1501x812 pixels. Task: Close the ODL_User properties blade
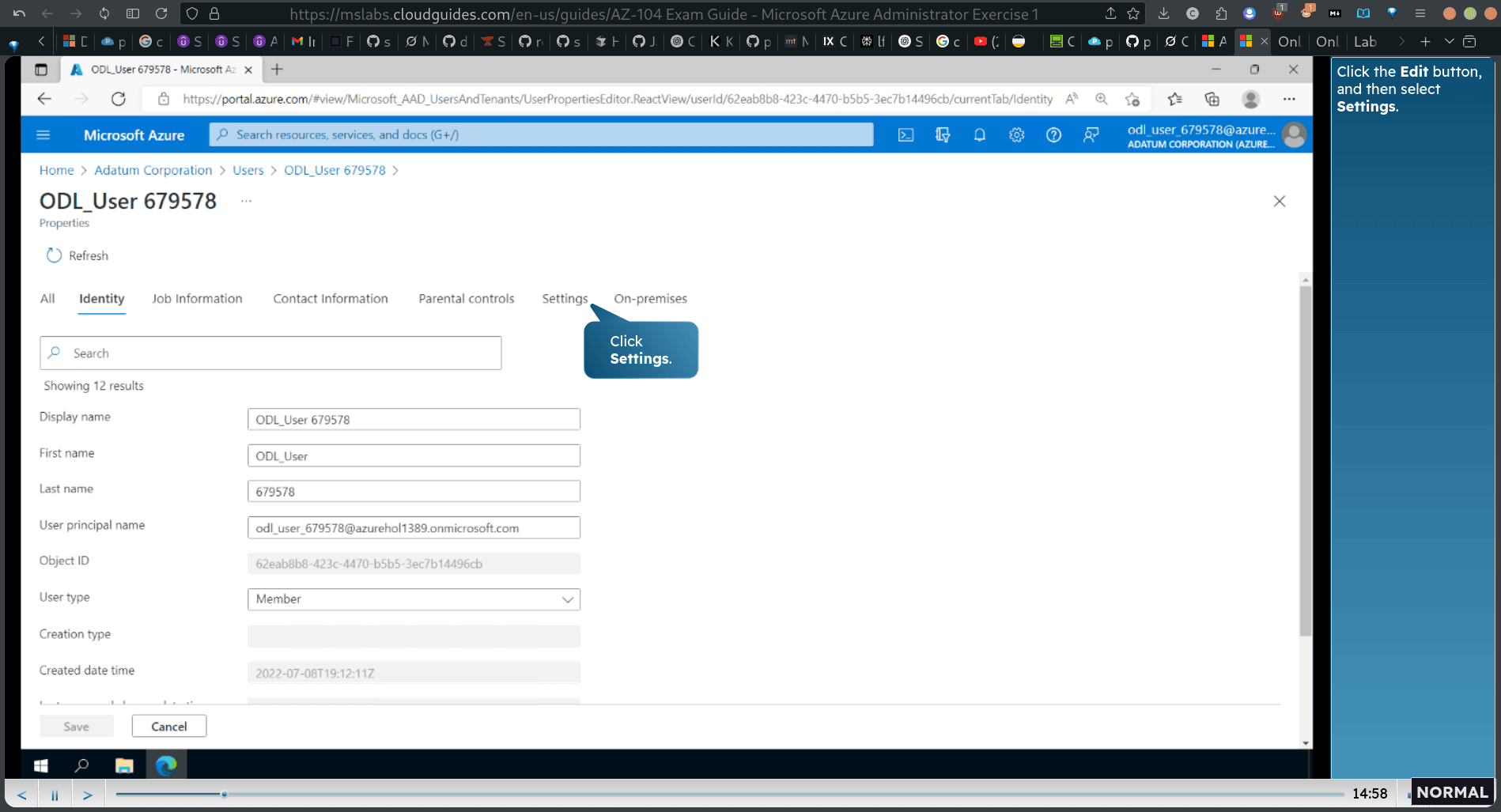[1279, 202]
